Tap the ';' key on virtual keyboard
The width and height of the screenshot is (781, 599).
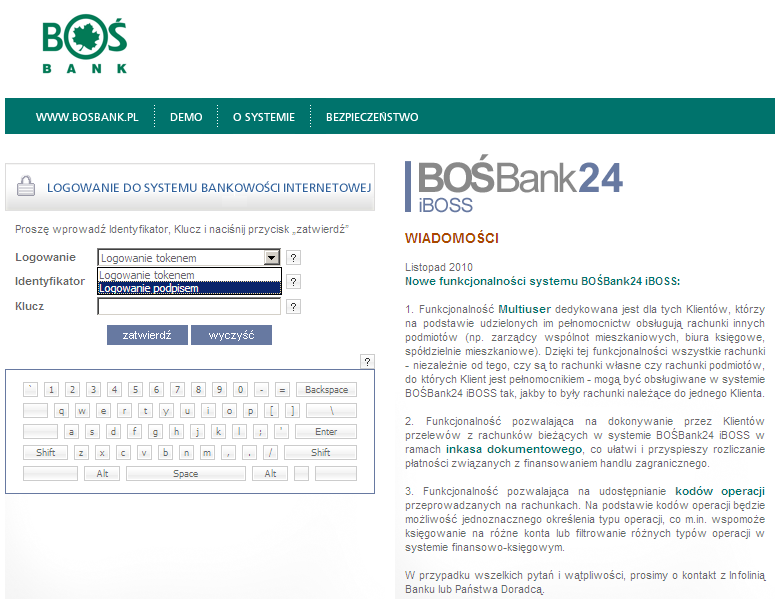[260, 431]
